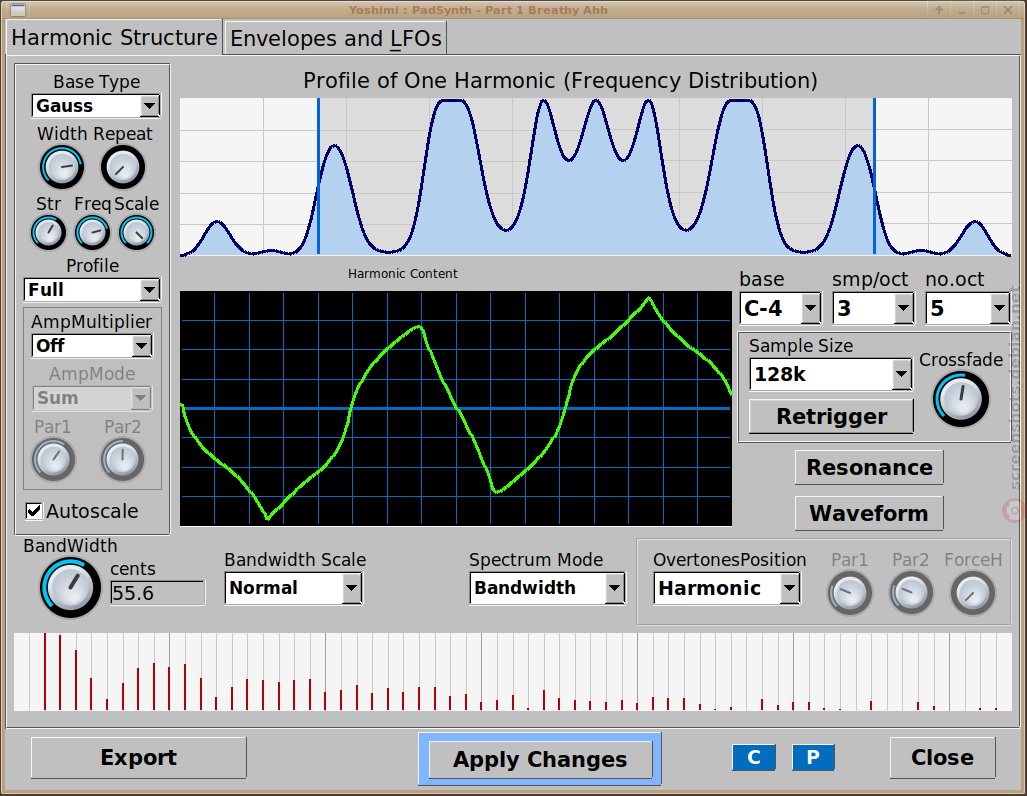Click the Close button
This screenshot has width=1027, height=796.
(943, 757)
